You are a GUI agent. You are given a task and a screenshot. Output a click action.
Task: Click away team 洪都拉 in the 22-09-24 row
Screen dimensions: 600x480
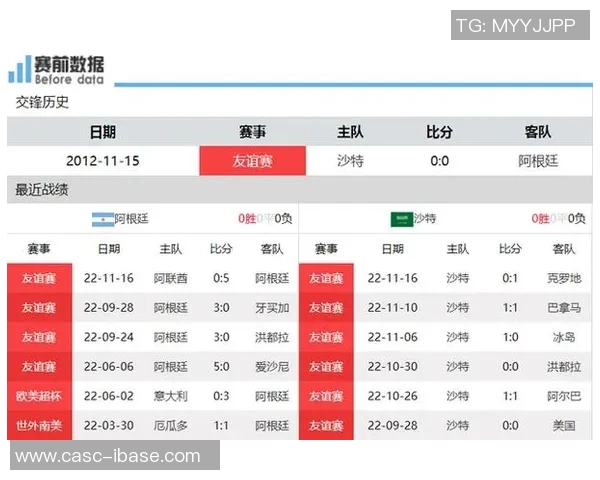pyautogui.click(x=272, y=337)
